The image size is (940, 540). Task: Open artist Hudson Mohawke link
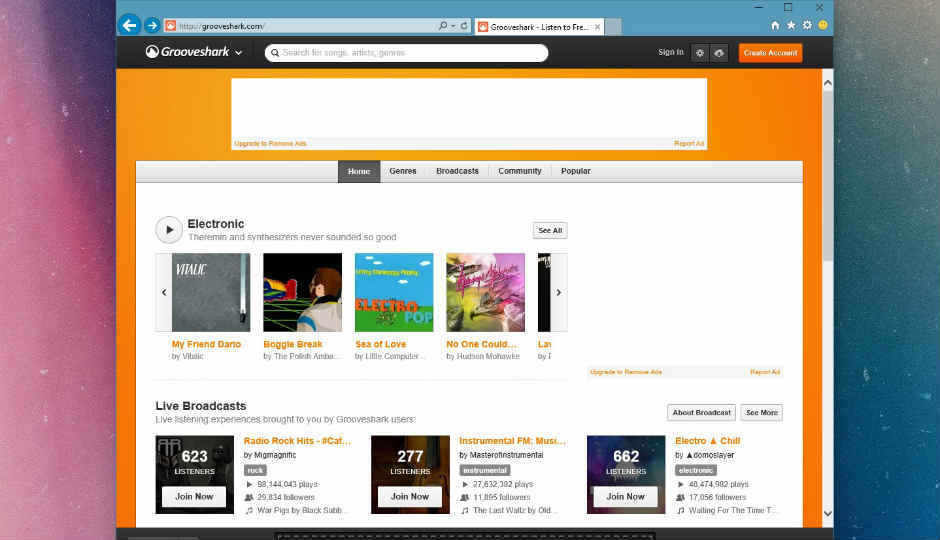click(x=489, y=357)
